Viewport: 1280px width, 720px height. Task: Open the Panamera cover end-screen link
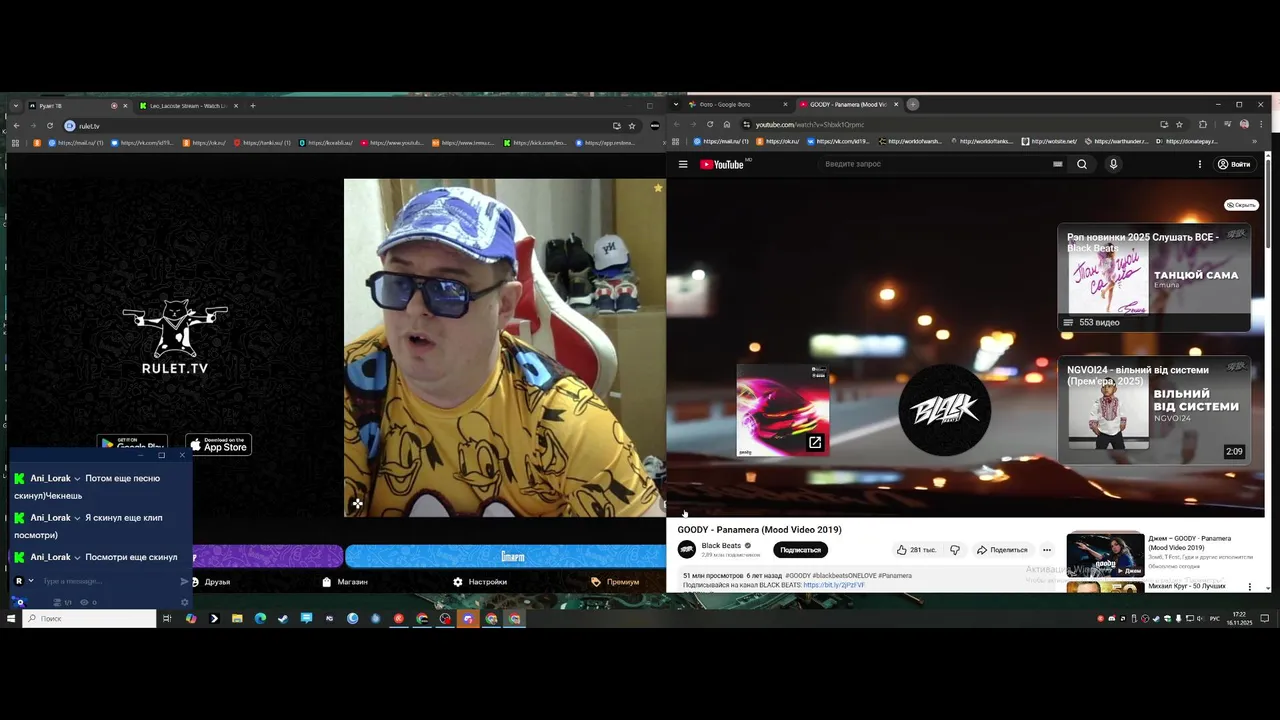pos(783,410)
